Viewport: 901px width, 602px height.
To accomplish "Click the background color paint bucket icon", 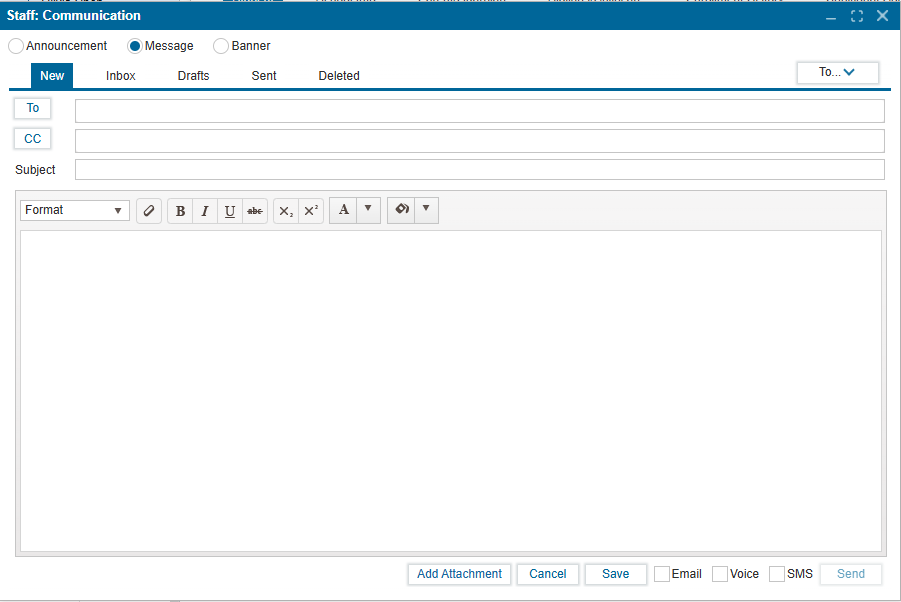I will pos(401,210).
